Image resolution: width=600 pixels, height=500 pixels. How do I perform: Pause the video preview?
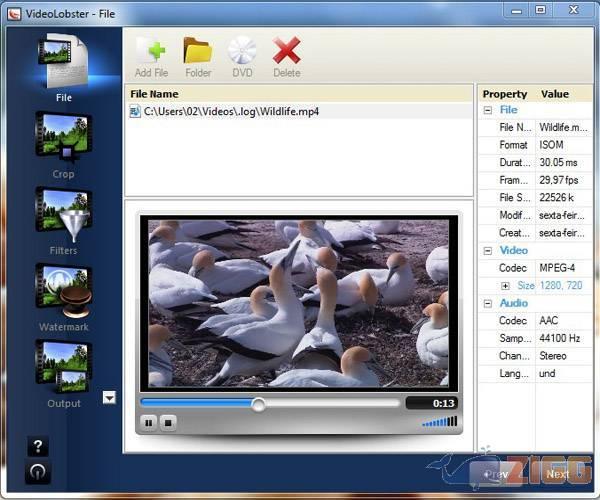(148, 423)
